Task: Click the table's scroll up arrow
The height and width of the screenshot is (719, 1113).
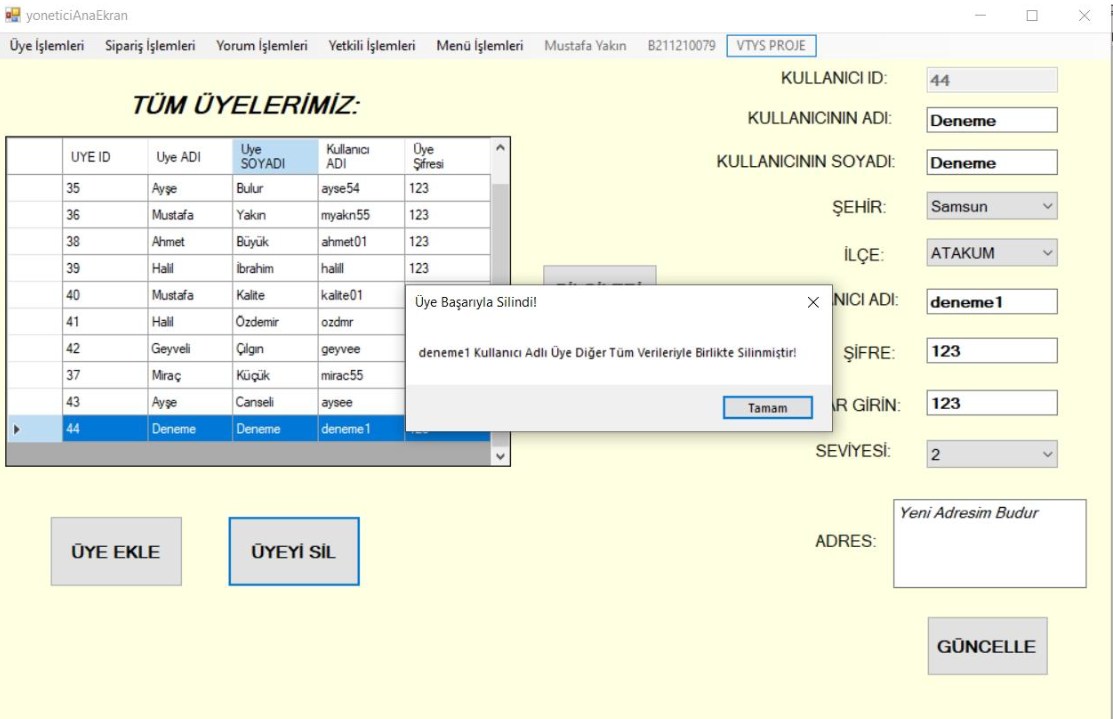Action: pyautogui.click(x=501, y=148)
